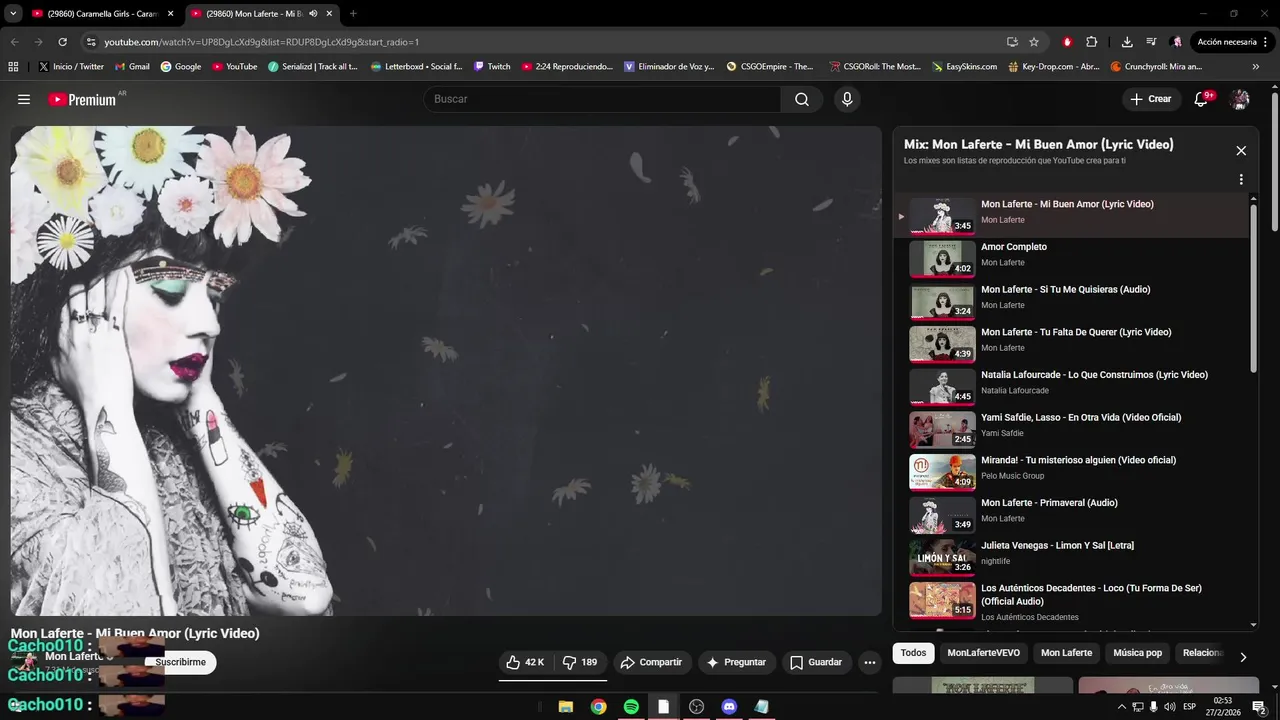Mute the Mon Laferte tab audio icon
The width and height of the screenshot is (1280, 720).
point(313,13)
